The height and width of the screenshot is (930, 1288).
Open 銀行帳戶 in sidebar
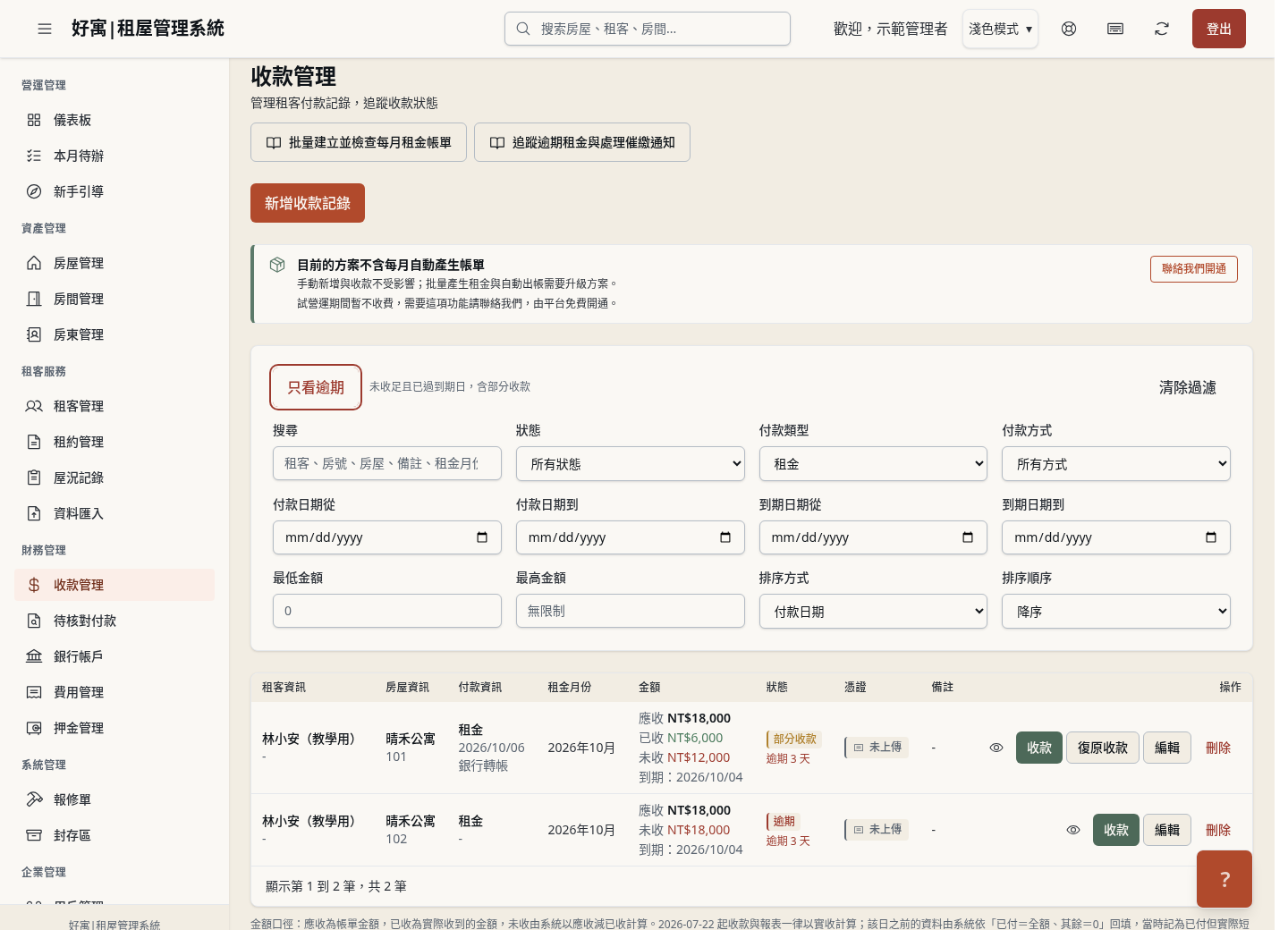point(114,656)
